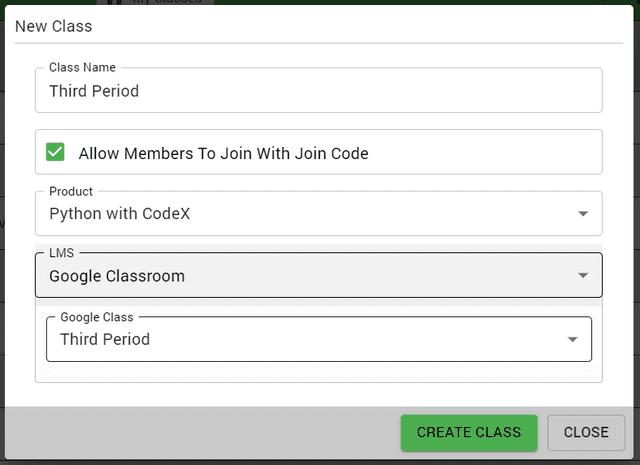Click the Google Class field label
Image resolution: width=640 pixels, height=465 pixels.
[97, 317]
